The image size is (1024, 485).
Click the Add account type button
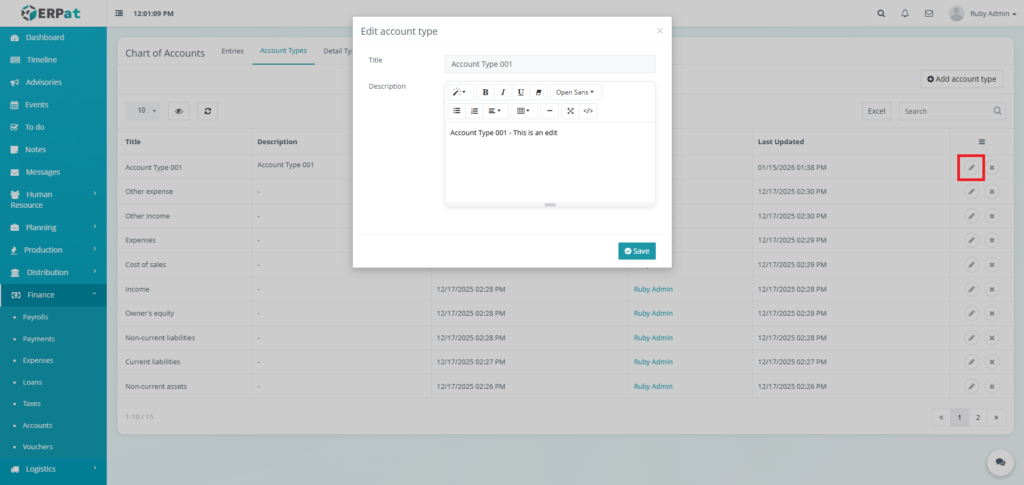[x=961, y=79]
